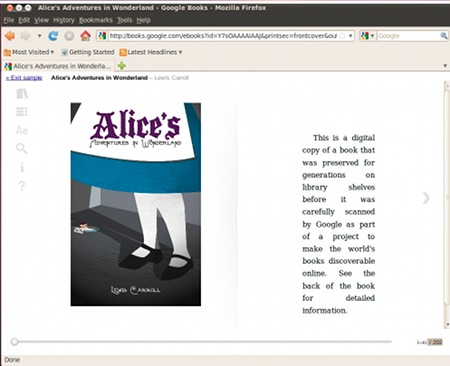This screenshot has height=366, width=450.
Task: Open the table of contents icon
Action: pos(22,112)
